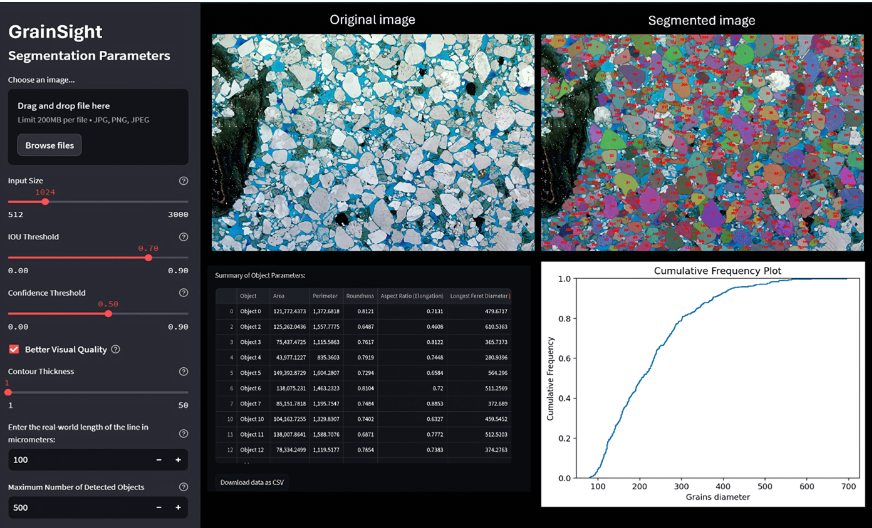Open help for Maximum Number of Detected Objects
Viewport: 872px width, 528px height.
pyautogui.click(x=183, y=487)
